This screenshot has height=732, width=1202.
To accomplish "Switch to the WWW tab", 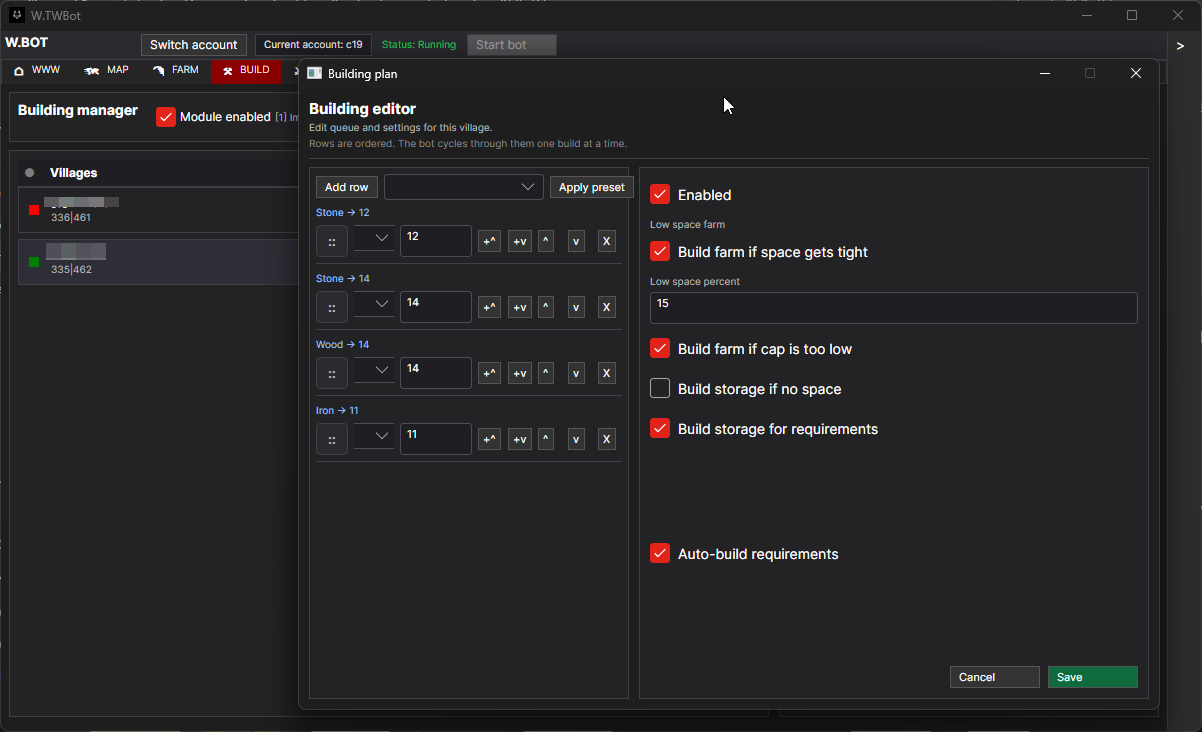I will coord(36,70).
